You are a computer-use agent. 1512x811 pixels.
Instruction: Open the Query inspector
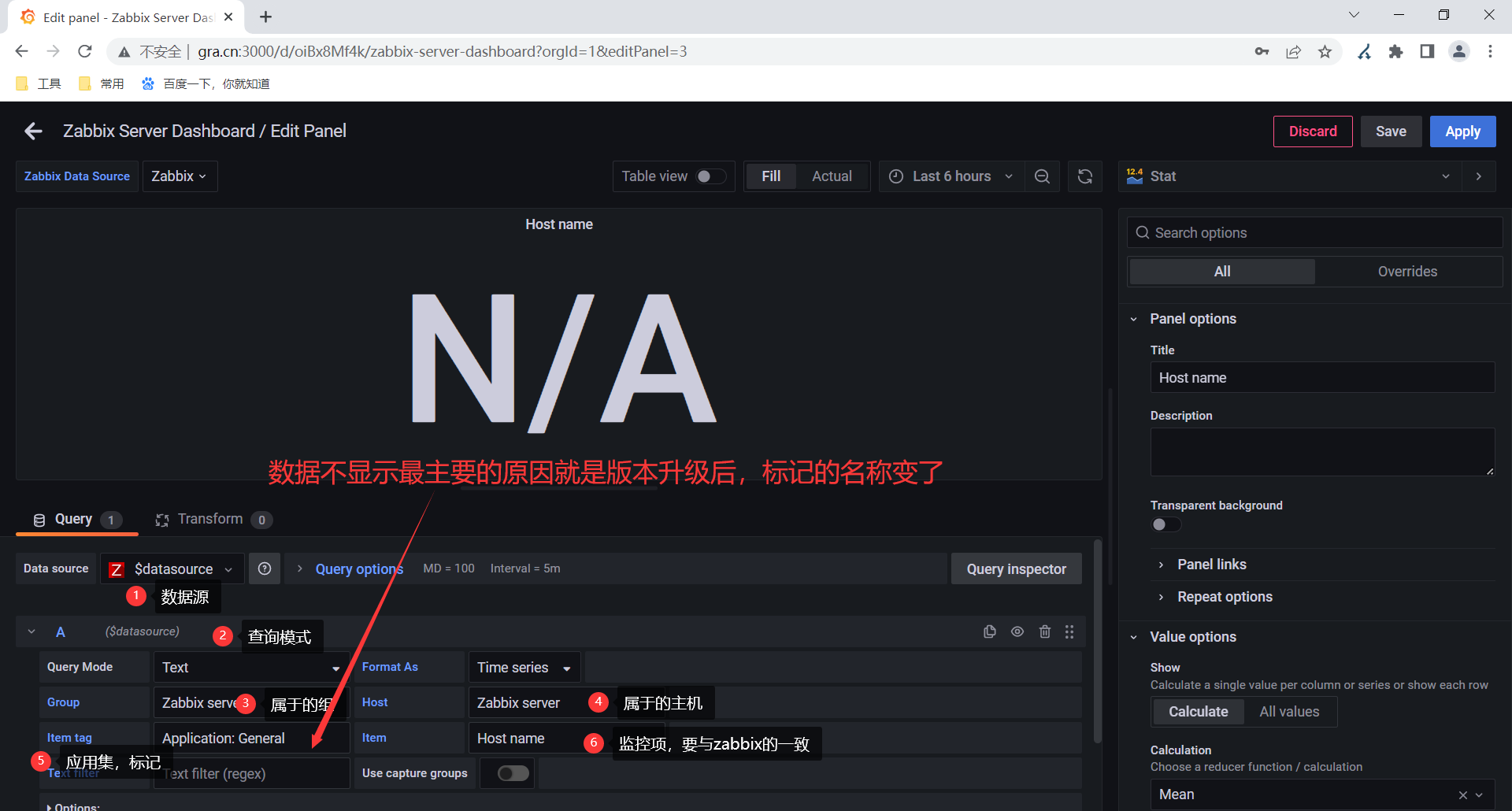tap(1016, 568)
